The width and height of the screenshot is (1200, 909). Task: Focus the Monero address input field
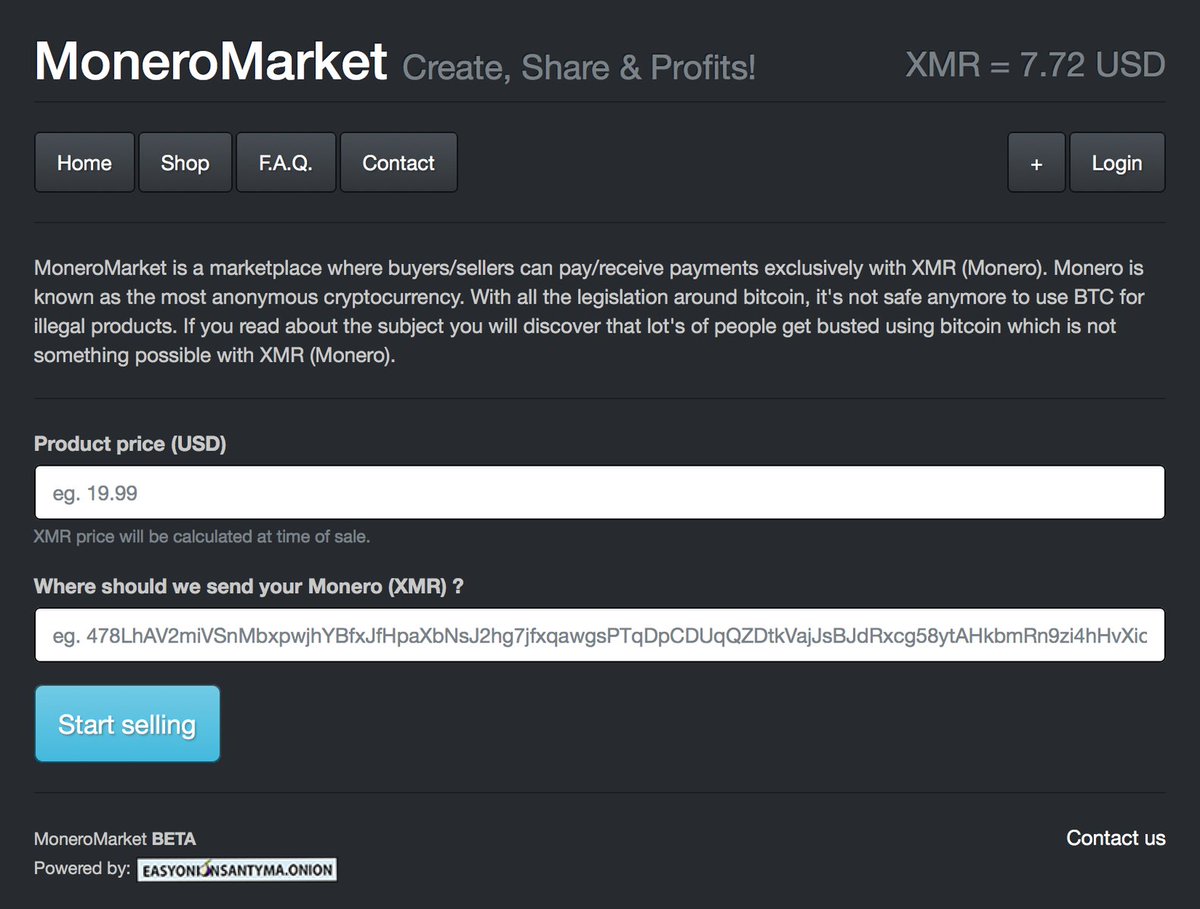[x=600, y=635]
